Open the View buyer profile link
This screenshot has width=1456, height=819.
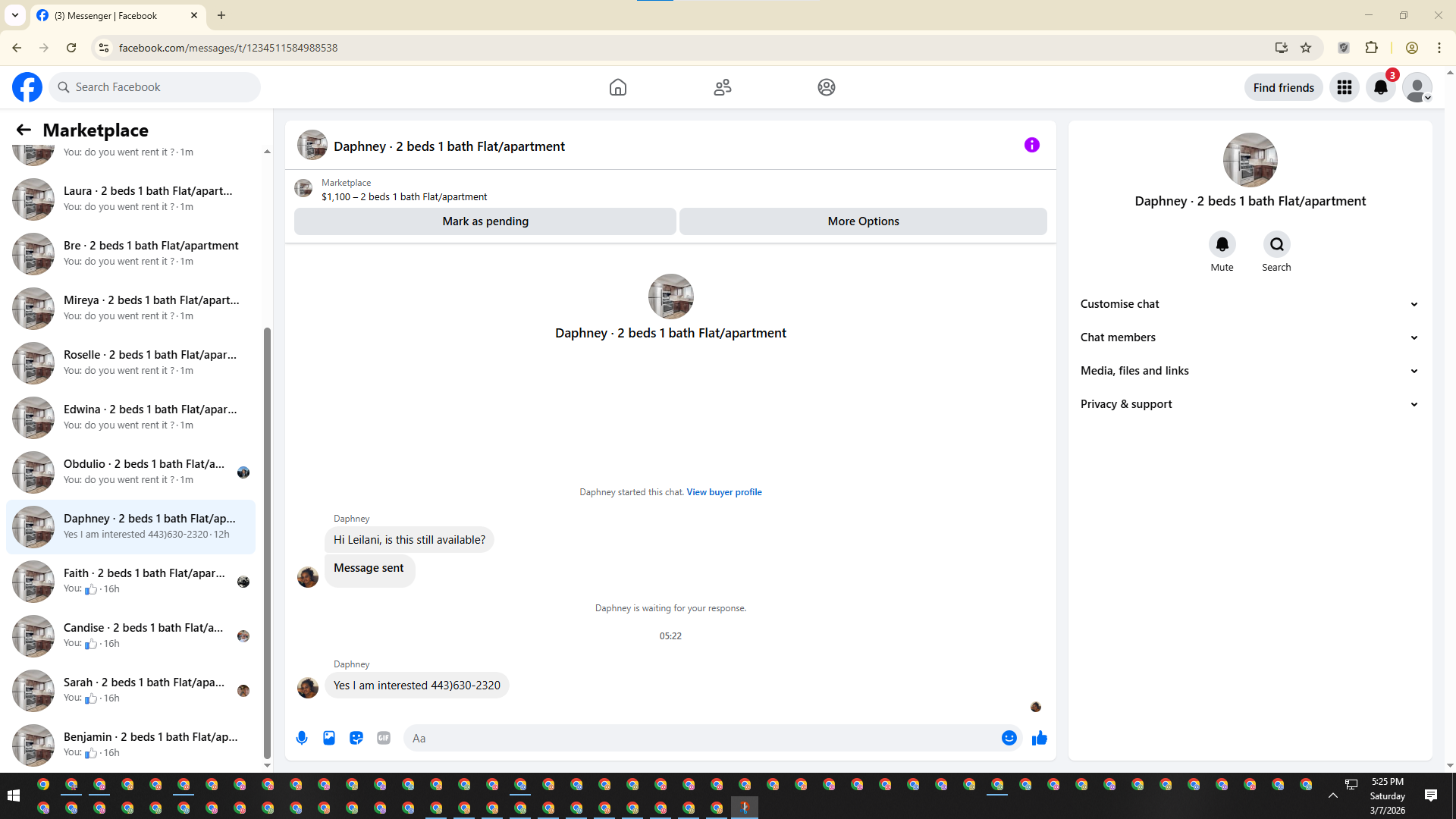[724, 492]
